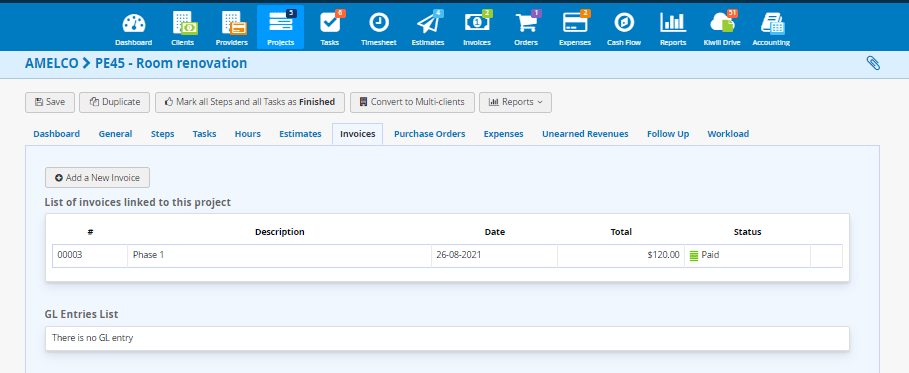909x373 pixels.
Task: Open the Purchase Orders tab
Action: pos(430,134)
